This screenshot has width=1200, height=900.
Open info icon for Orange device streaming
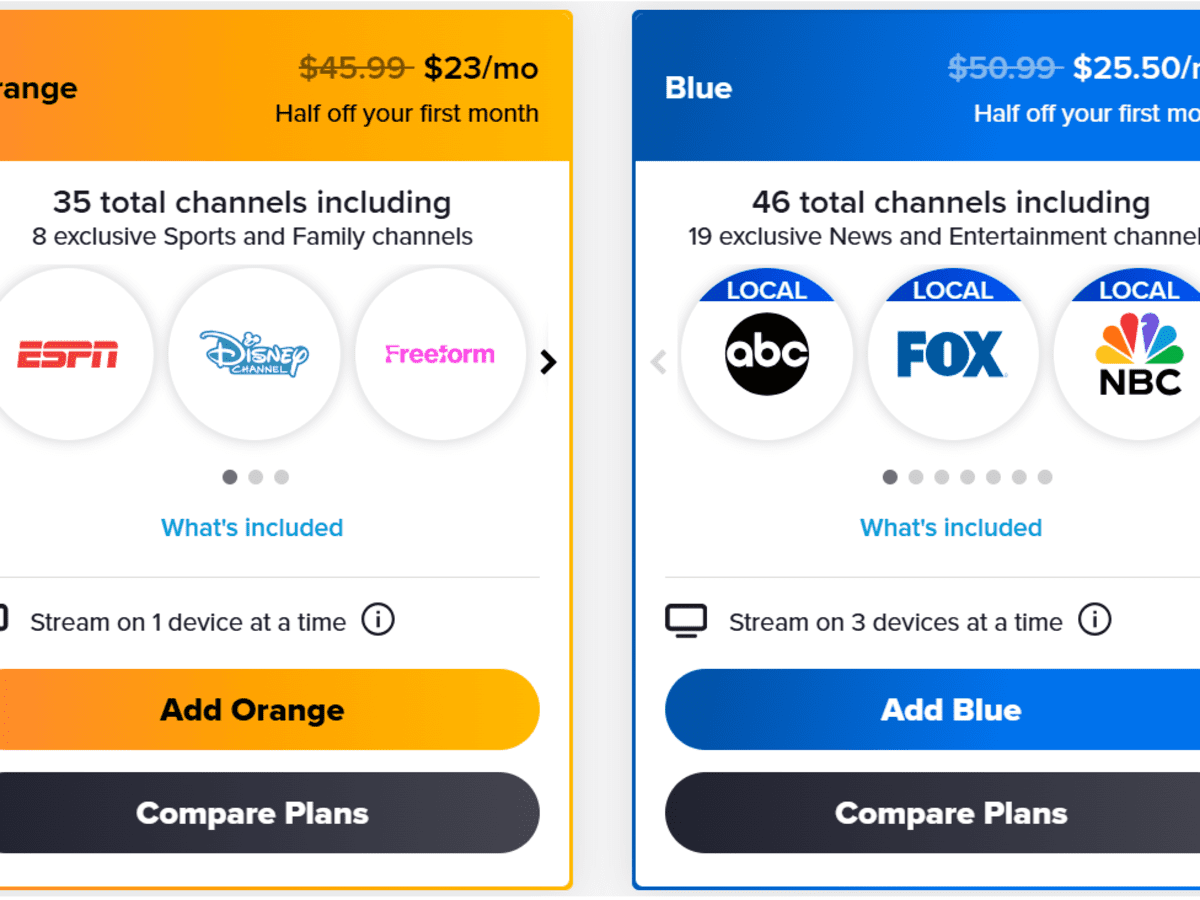click(378, 620)
